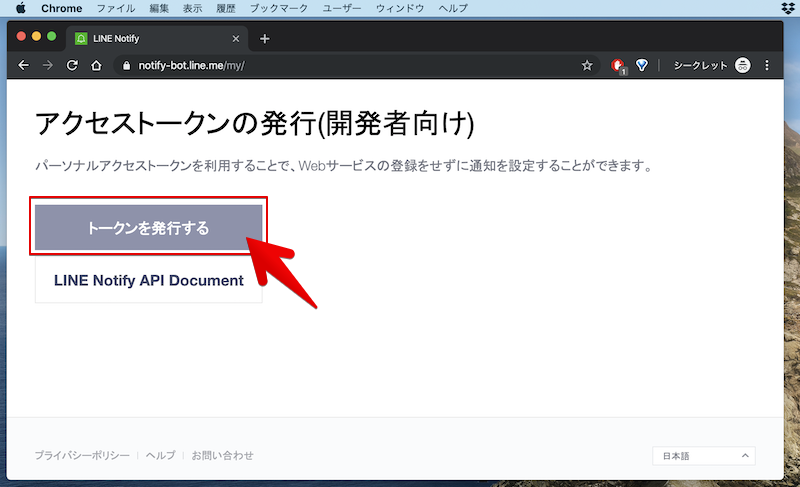This screenshot has height=487, width=800.
Task: Bookmark this page with the star icon
Action: tap(587, 65)
